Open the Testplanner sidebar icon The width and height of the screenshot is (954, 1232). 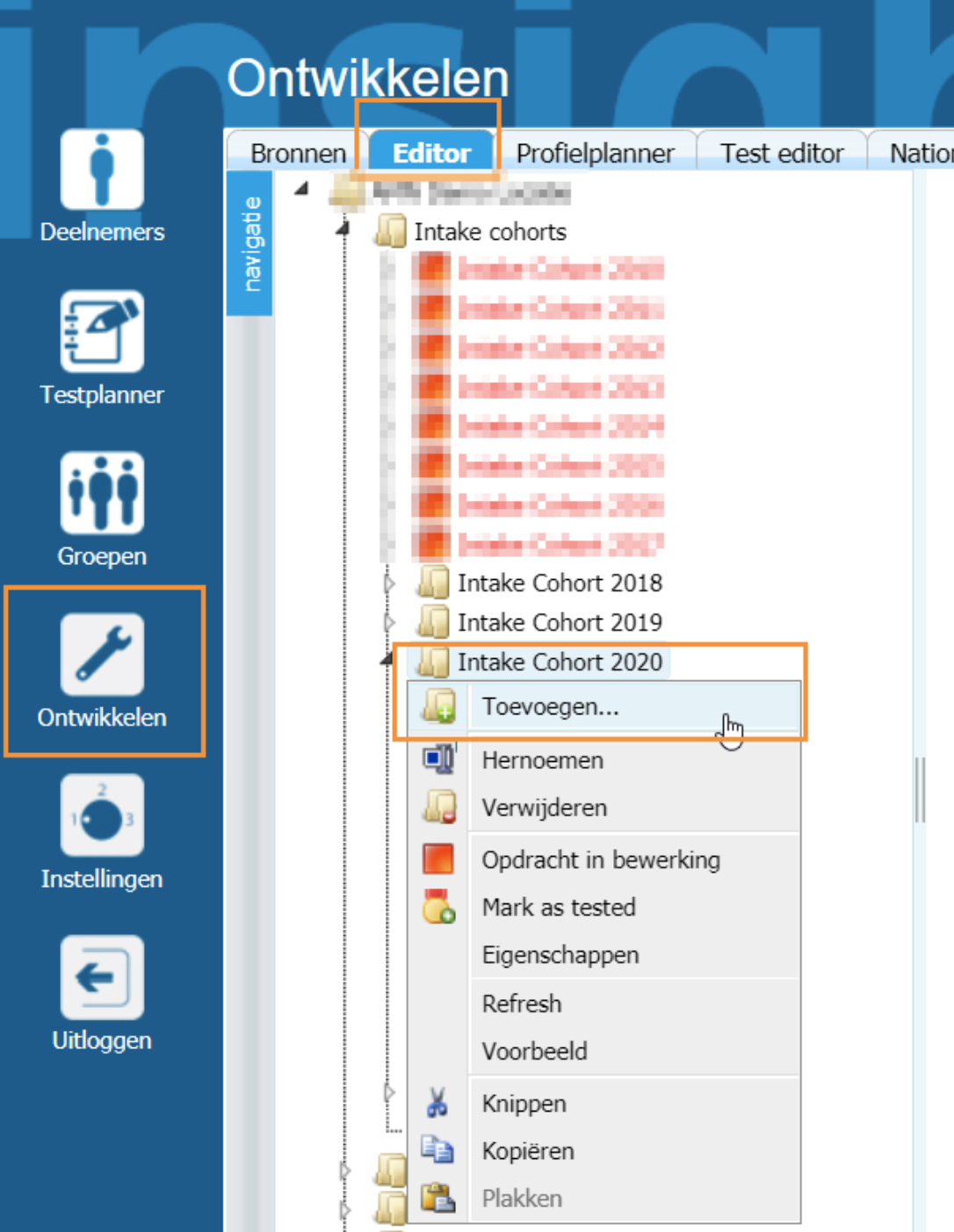pos(102,331)
